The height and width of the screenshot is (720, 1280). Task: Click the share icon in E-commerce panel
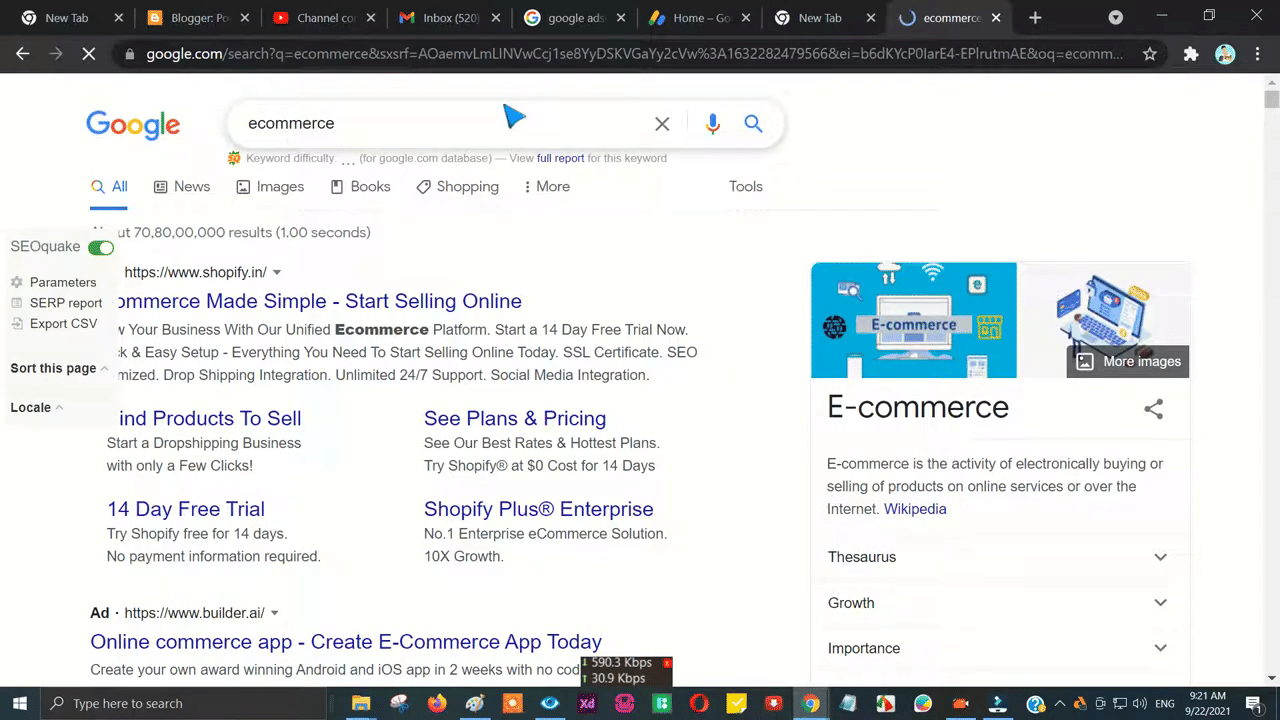(1153, 408)
